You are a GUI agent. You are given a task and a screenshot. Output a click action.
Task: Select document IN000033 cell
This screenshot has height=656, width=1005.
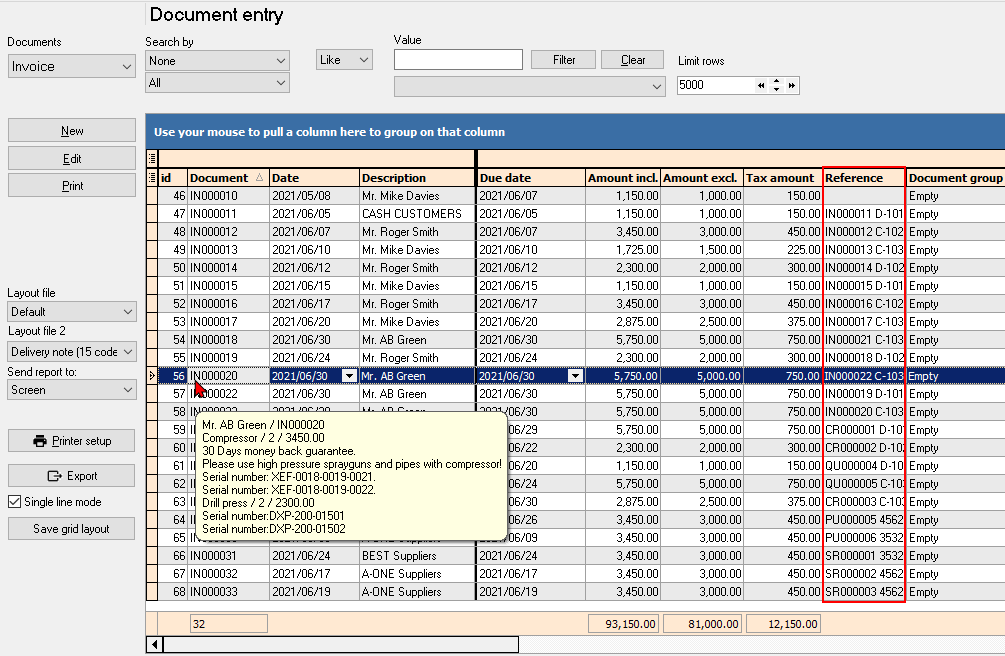pyautogui.click(x=228, y=592)
